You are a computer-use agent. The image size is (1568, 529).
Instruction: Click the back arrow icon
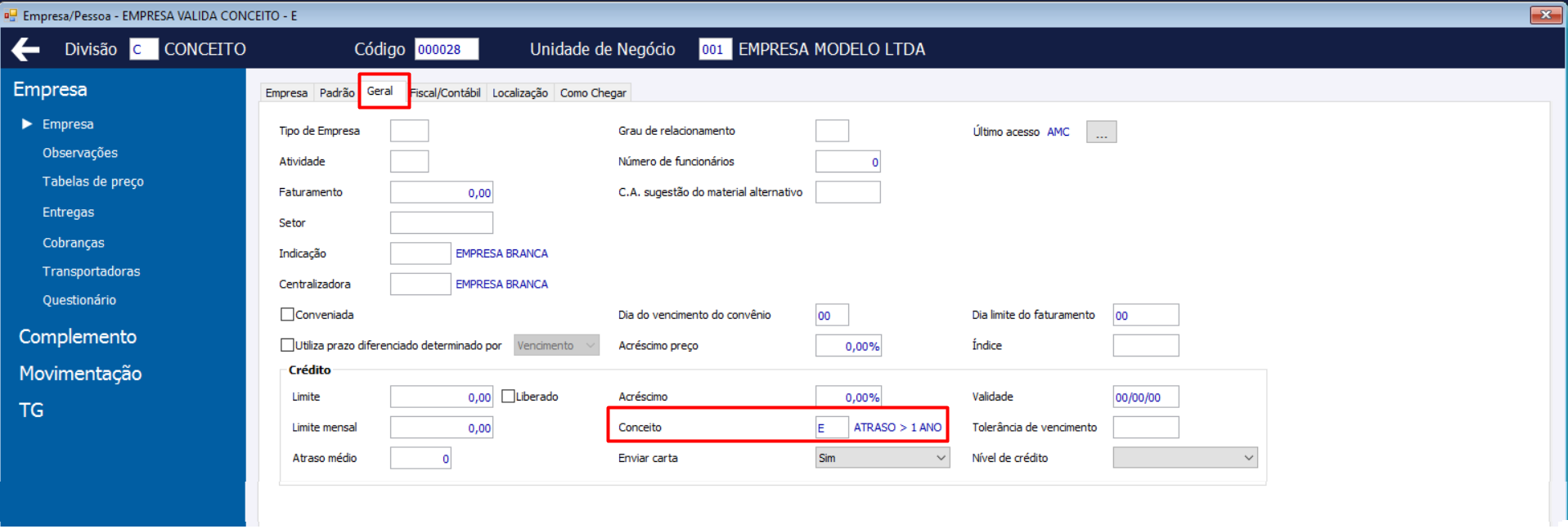click(x=25, y=50)
